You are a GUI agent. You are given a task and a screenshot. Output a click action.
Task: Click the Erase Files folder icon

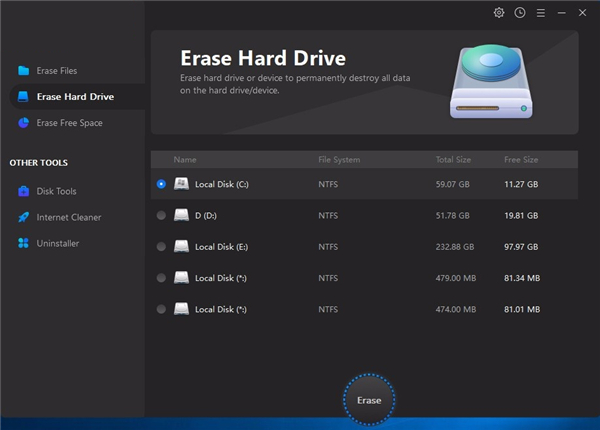23,71
